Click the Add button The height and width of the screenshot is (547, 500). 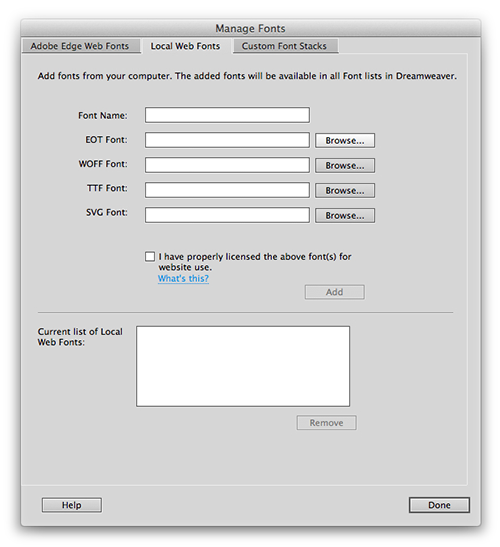pos(335,292)
